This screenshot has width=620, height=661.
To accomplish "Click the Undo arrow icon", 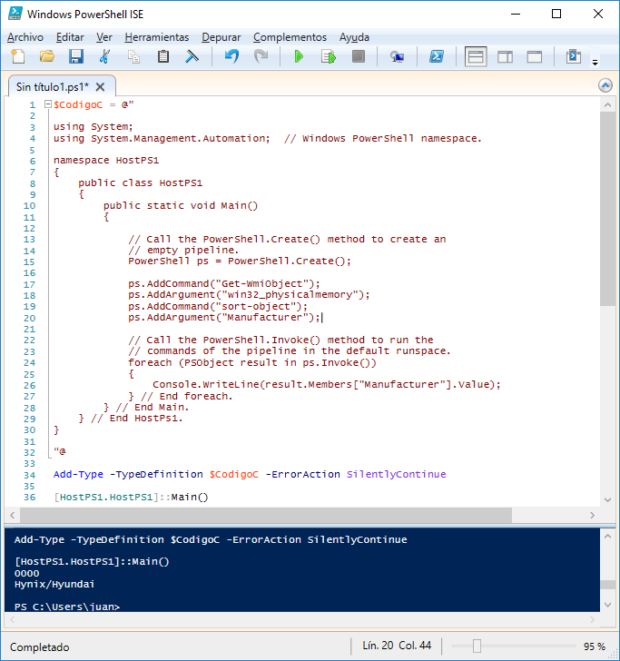I will 232,57.
